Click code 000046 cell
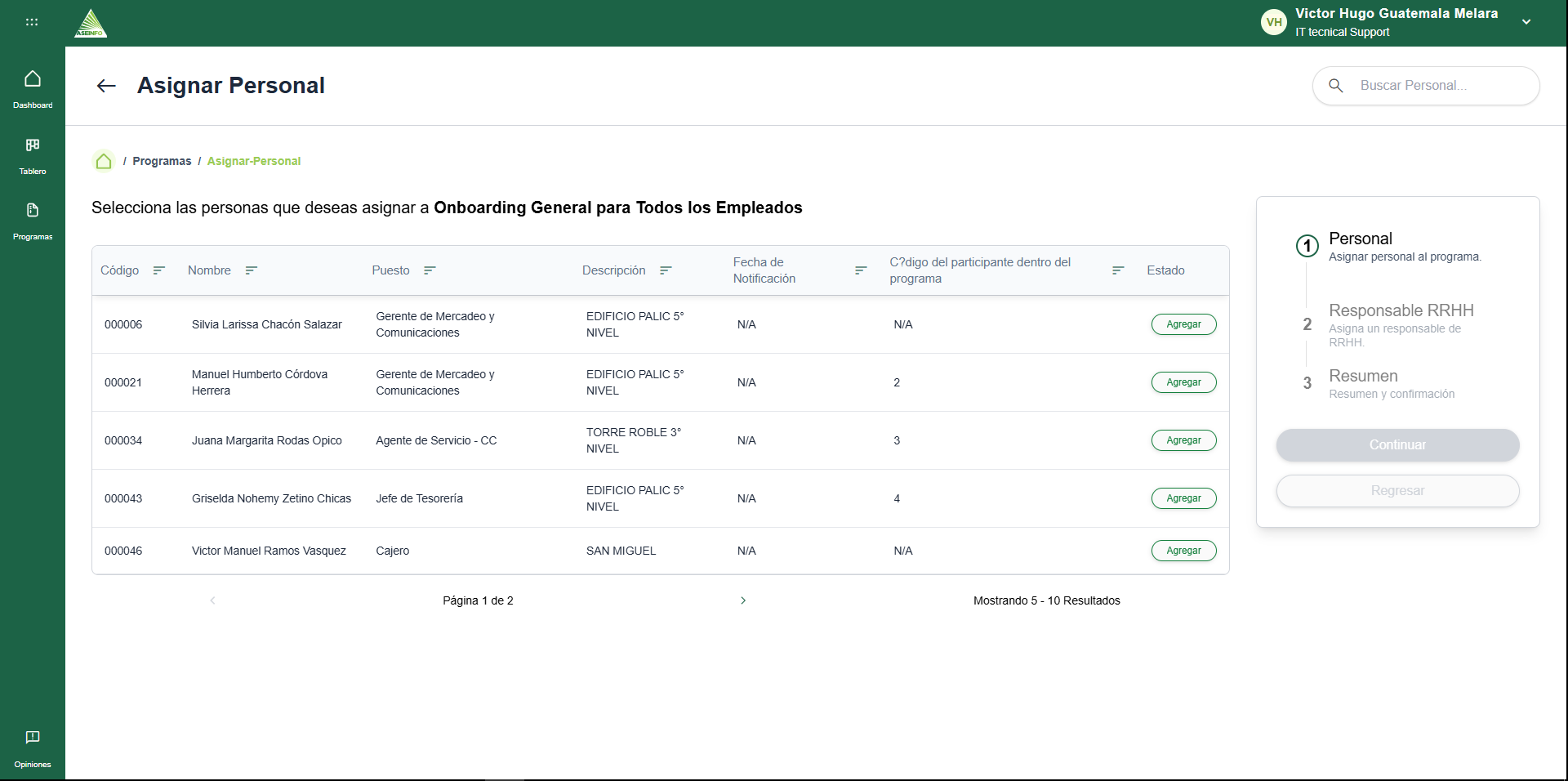The width and height of the screenshot is (1568, 781). point(123,551)
